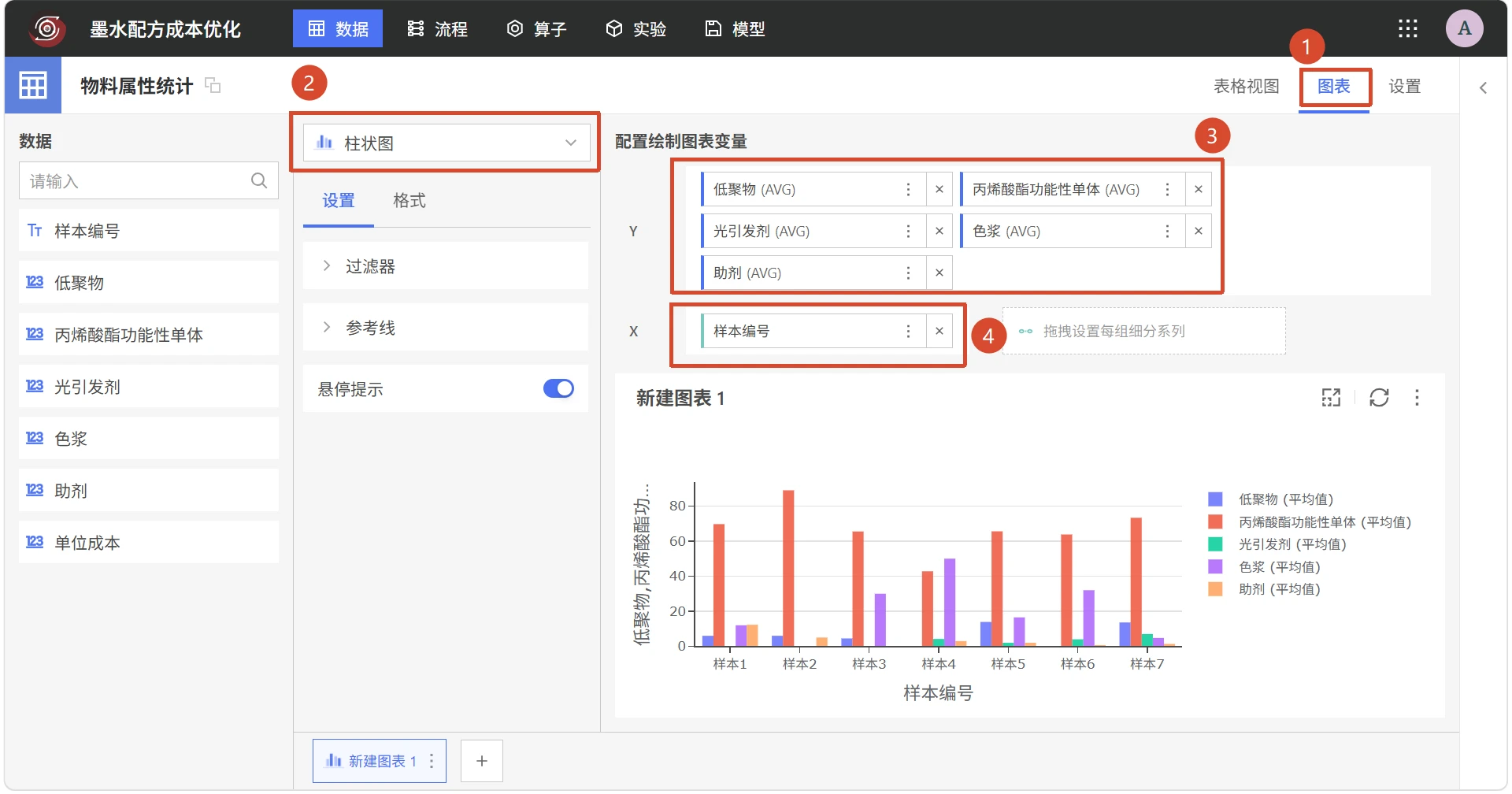
Task: Click the 新建图表 1 chart title
Action: [680, 398]
